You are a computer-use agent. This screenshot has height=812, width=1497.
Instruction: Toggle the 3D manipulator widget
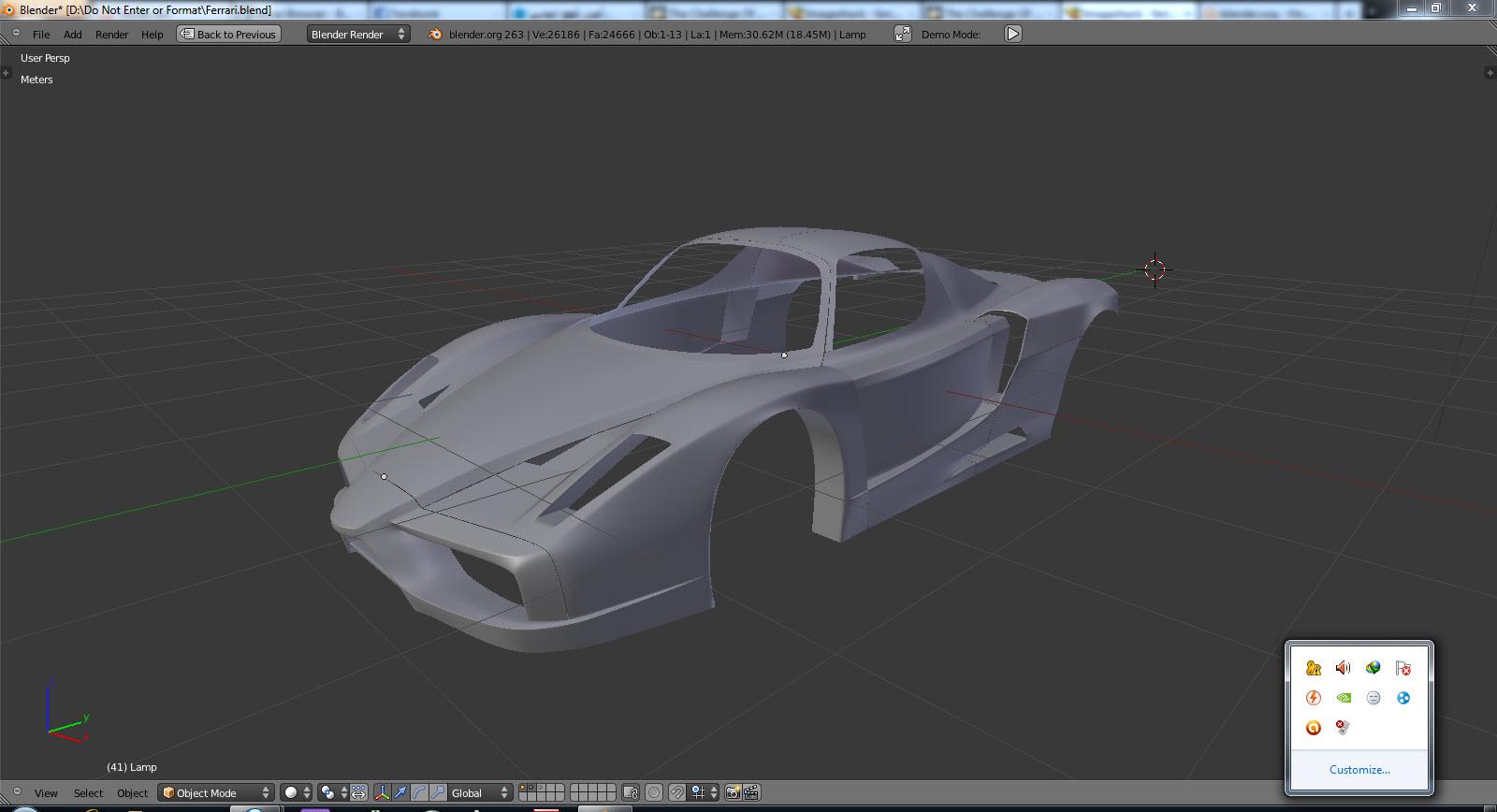[x=382, y=792]
